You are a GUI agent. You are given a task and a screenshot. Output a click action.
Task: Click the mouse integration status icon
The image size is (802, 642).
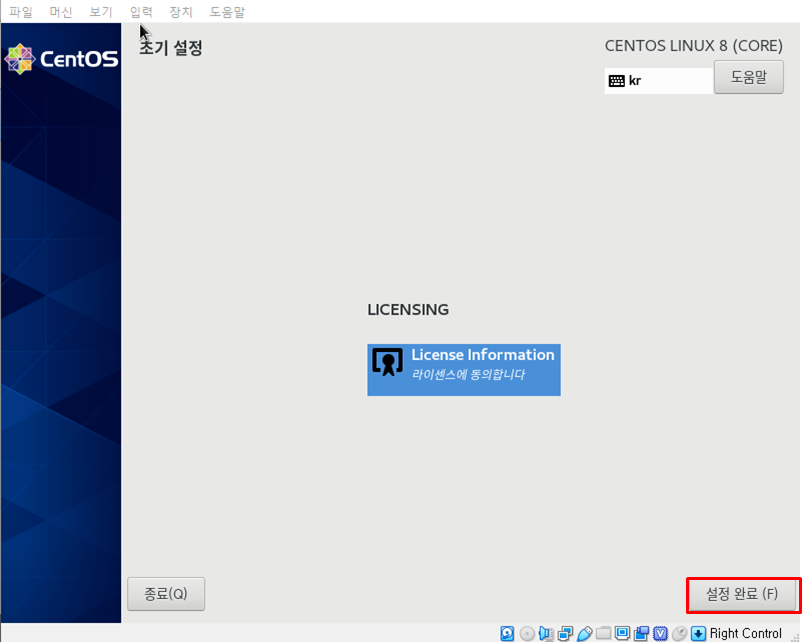[679, 633]
